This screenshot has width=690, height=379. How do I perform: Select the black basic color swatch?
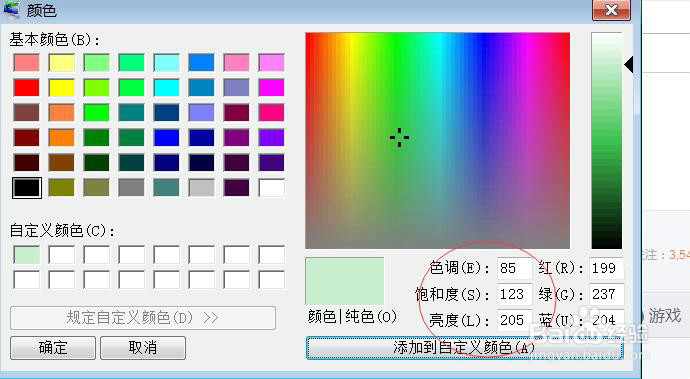(27, 188)
